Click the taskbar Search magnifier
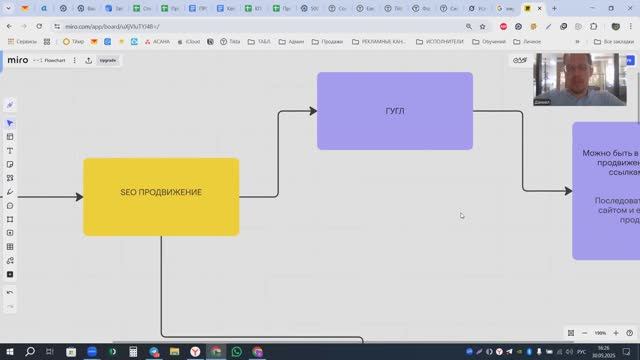The width and height of the screenshot is (640, 360). (30, 351)
